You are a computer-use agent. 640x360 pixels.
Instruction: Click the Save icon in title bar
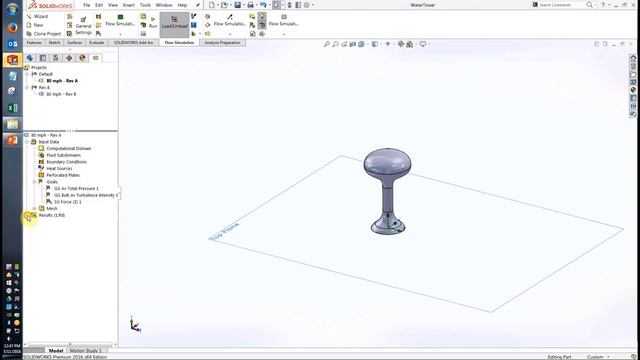[237, 5]
